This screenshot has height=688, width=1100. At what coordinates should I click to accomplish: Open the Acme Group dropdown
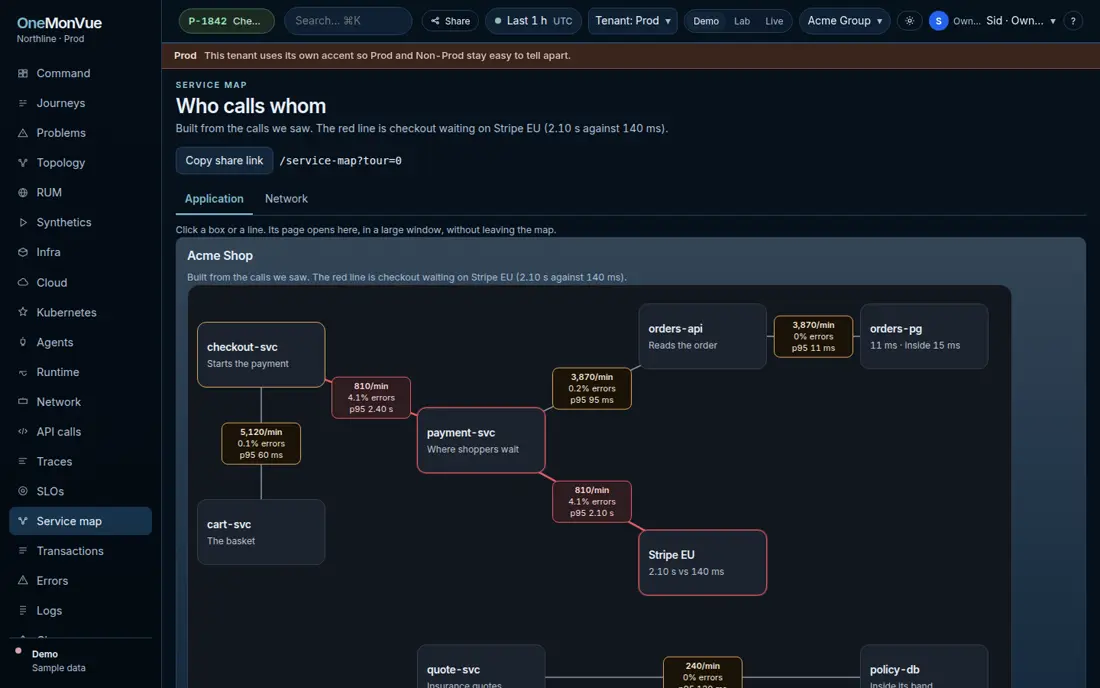tap(845, 21)
